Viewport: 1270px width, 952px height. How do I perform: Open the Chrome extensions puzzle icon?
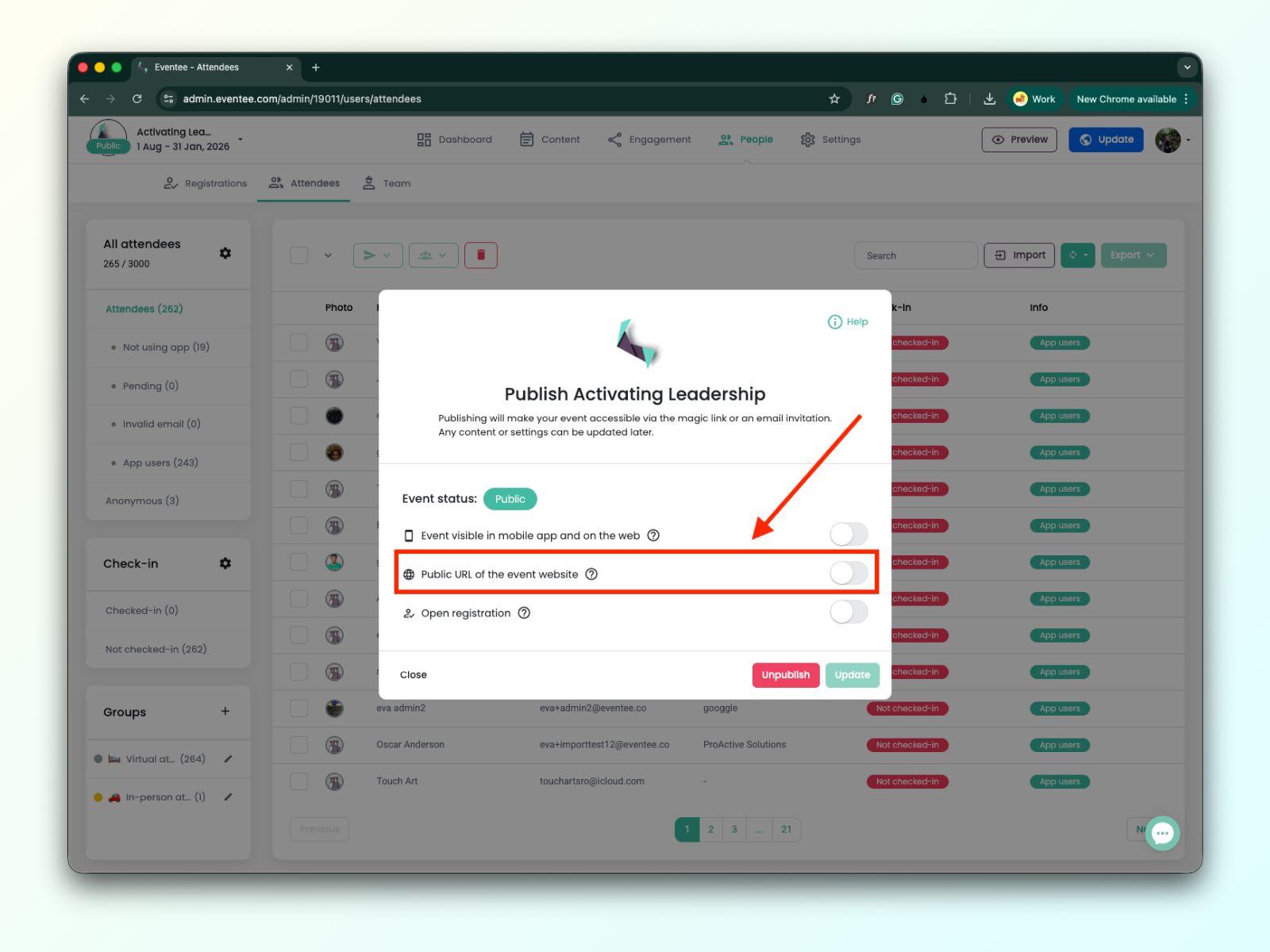tap(950, 99)
